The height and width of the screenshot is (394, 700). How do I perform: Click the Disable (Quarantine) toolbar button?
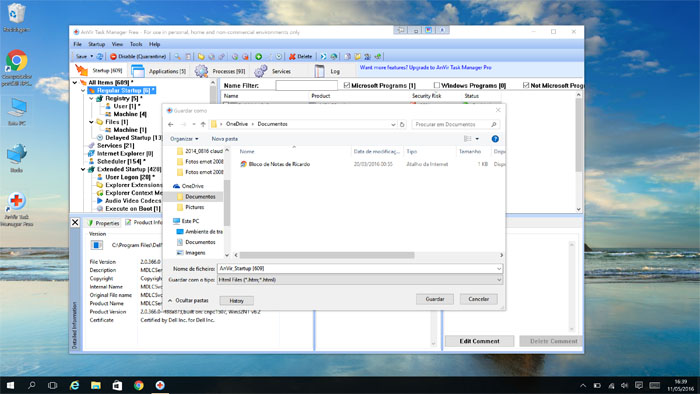138,57
